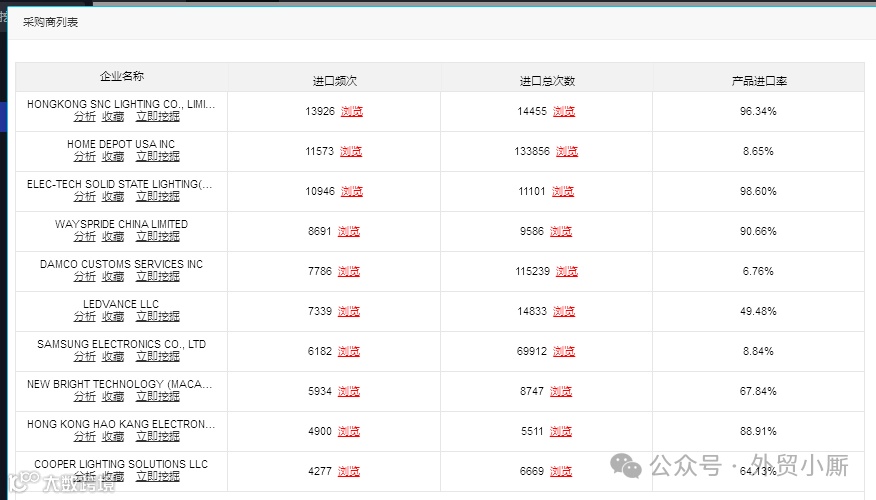The height and width of the screenshot is (500, 876).
Task: Open 浏览 link next to 14833
Action: click(x=564, y=311)
